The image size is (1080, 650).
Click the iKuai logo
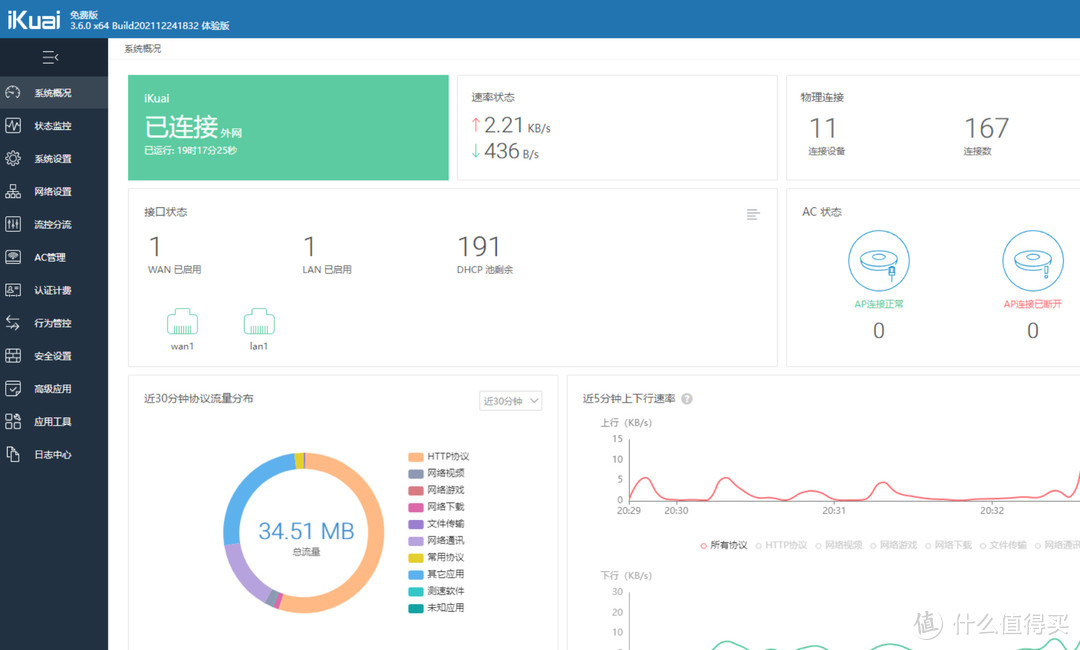pos(32,19)
